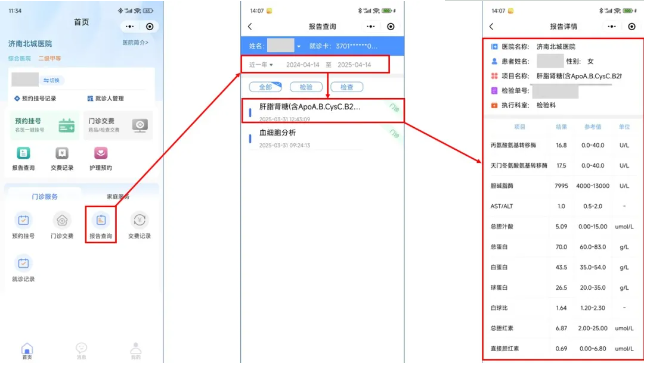Tap the home icon in bottom navigation
Viewport: 648px width, 374px height.
tap(27, 351)
